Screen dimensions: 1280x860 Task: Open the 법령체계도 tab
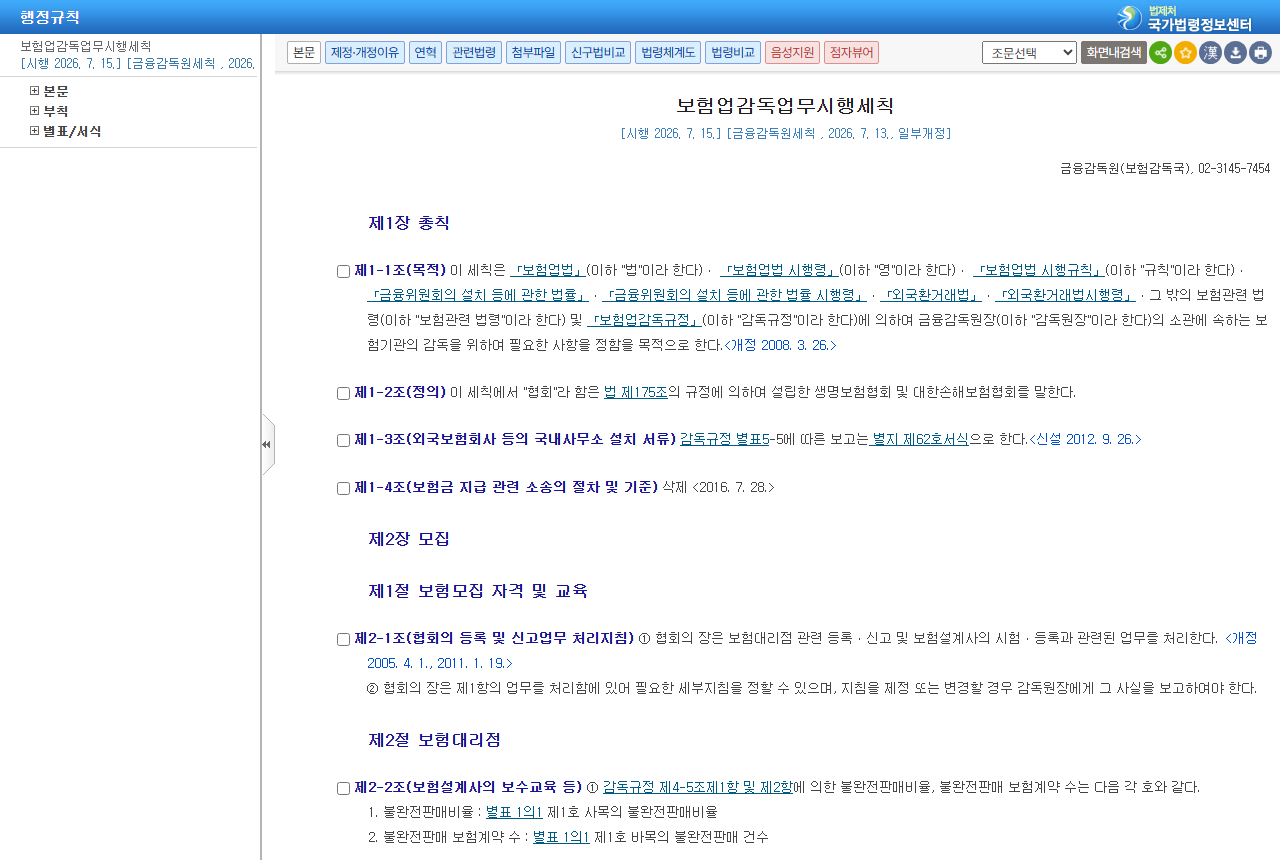click(x=668, y=53)
